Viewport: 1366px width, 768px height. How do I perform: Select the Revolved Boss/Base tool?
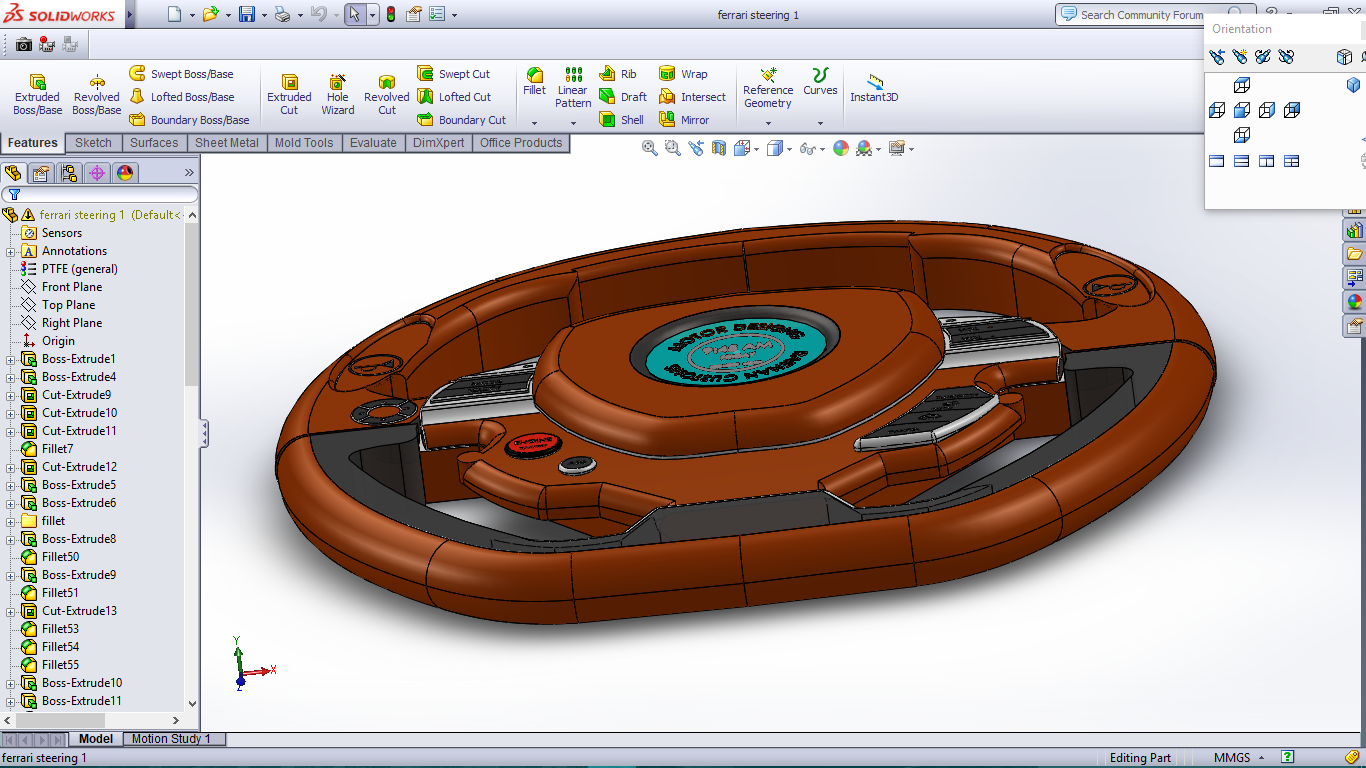pyautogui.click(x=97, y=94)
